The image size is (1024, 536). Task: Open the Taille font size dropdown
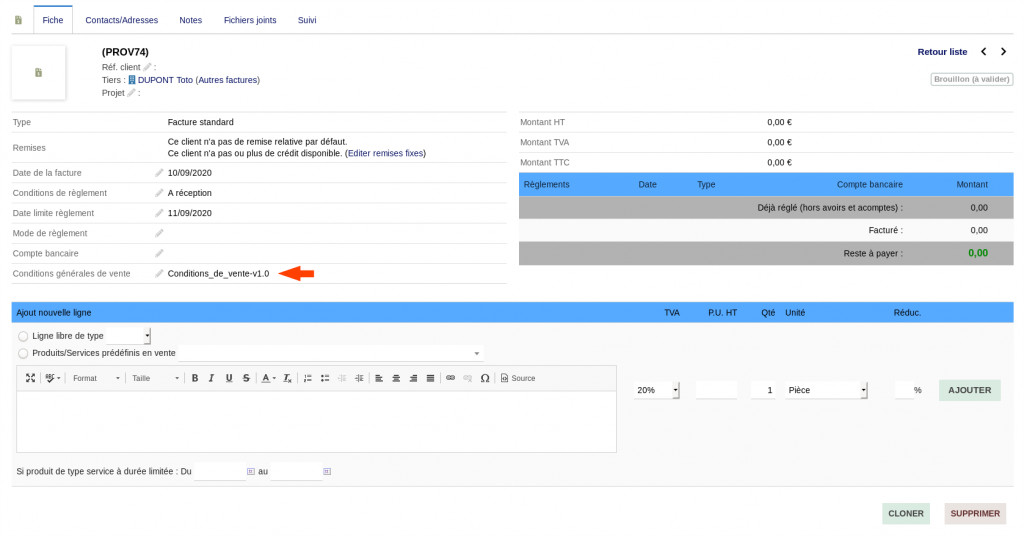(155, 378)
